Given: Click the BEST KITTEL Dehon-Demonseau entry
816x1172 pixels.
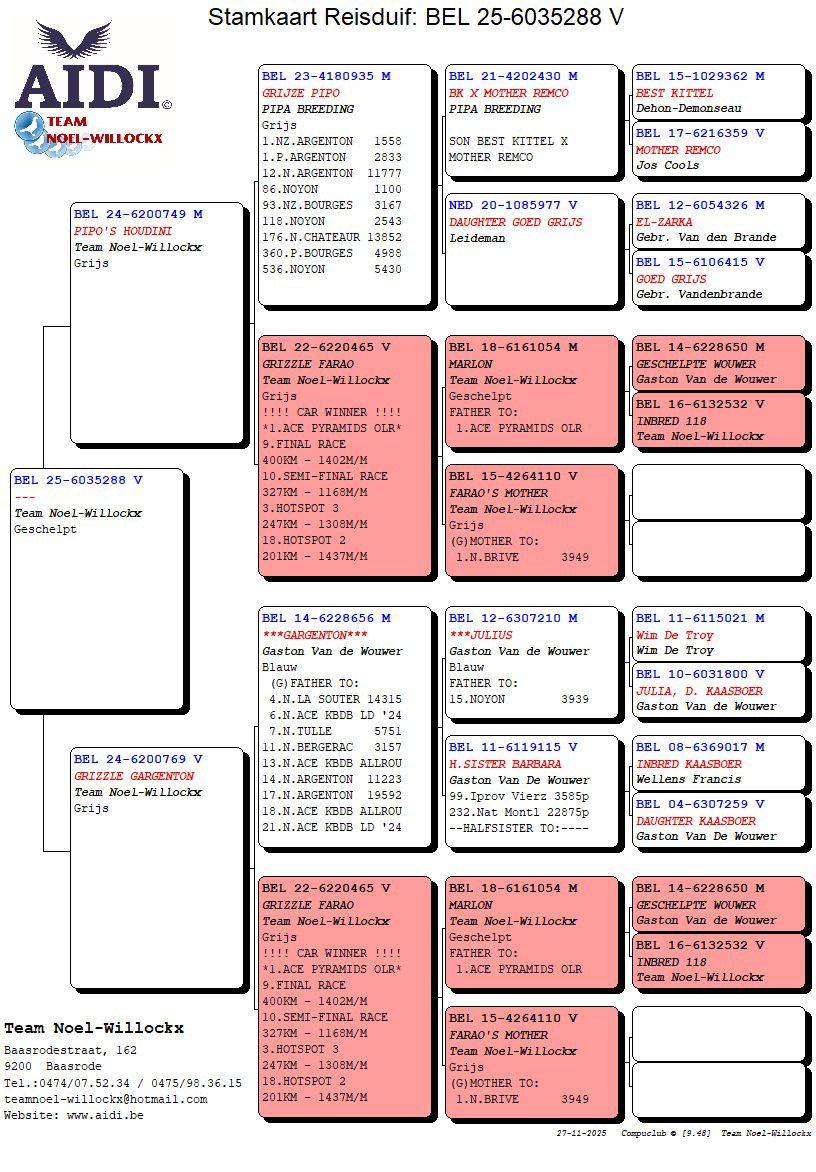Looking at the screenshot, I should (718, 92).
